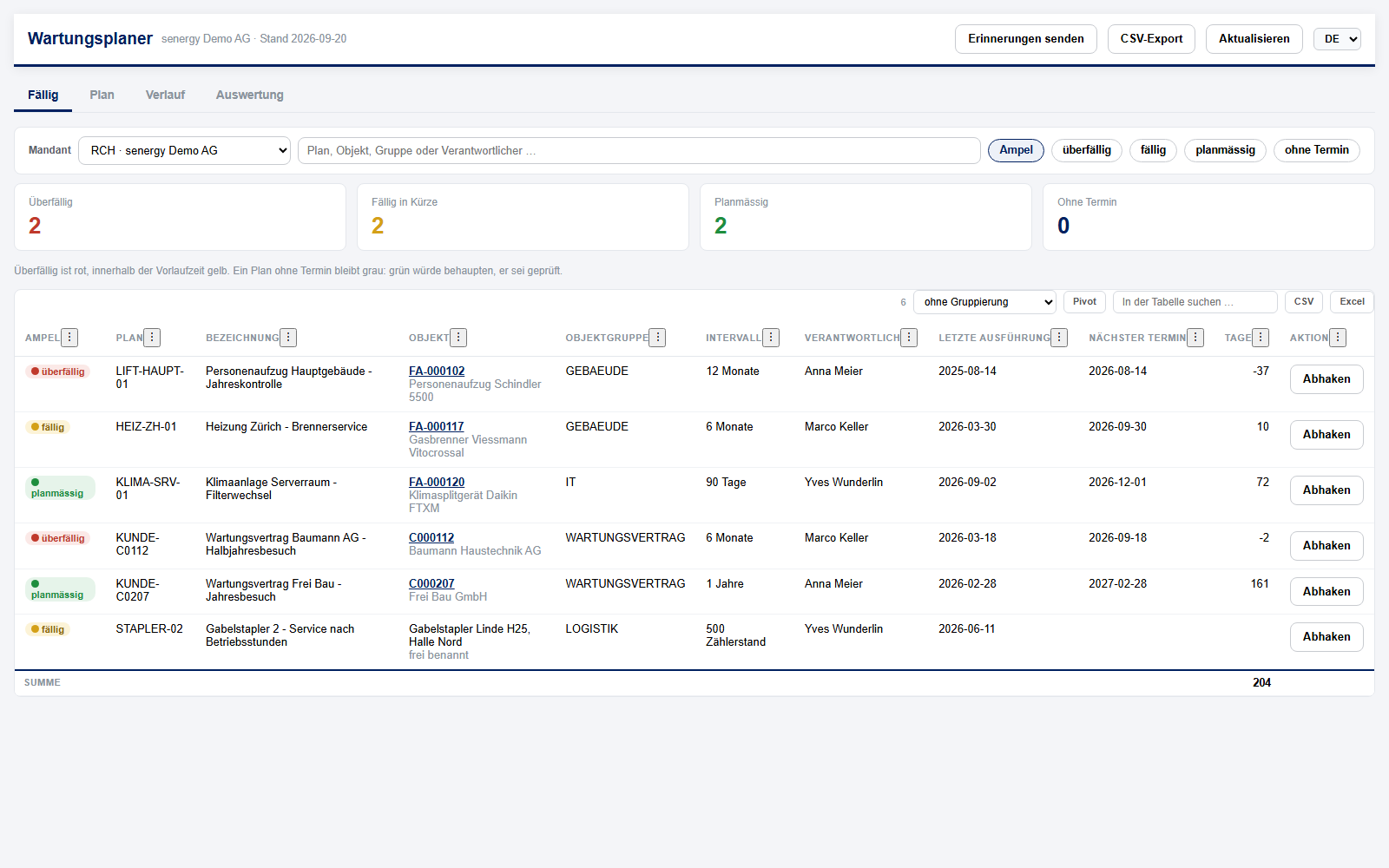Toggle the ohne Termin filter chip

pos(1316,150)
